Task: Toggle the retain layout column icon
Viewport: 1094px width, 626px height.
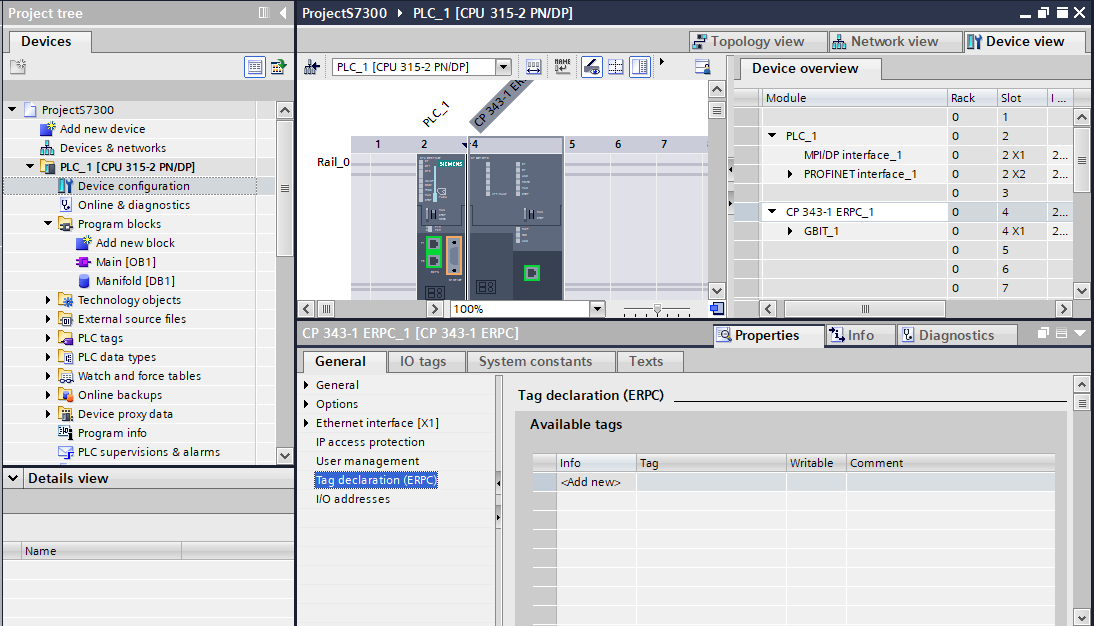Action: point(640,67)
